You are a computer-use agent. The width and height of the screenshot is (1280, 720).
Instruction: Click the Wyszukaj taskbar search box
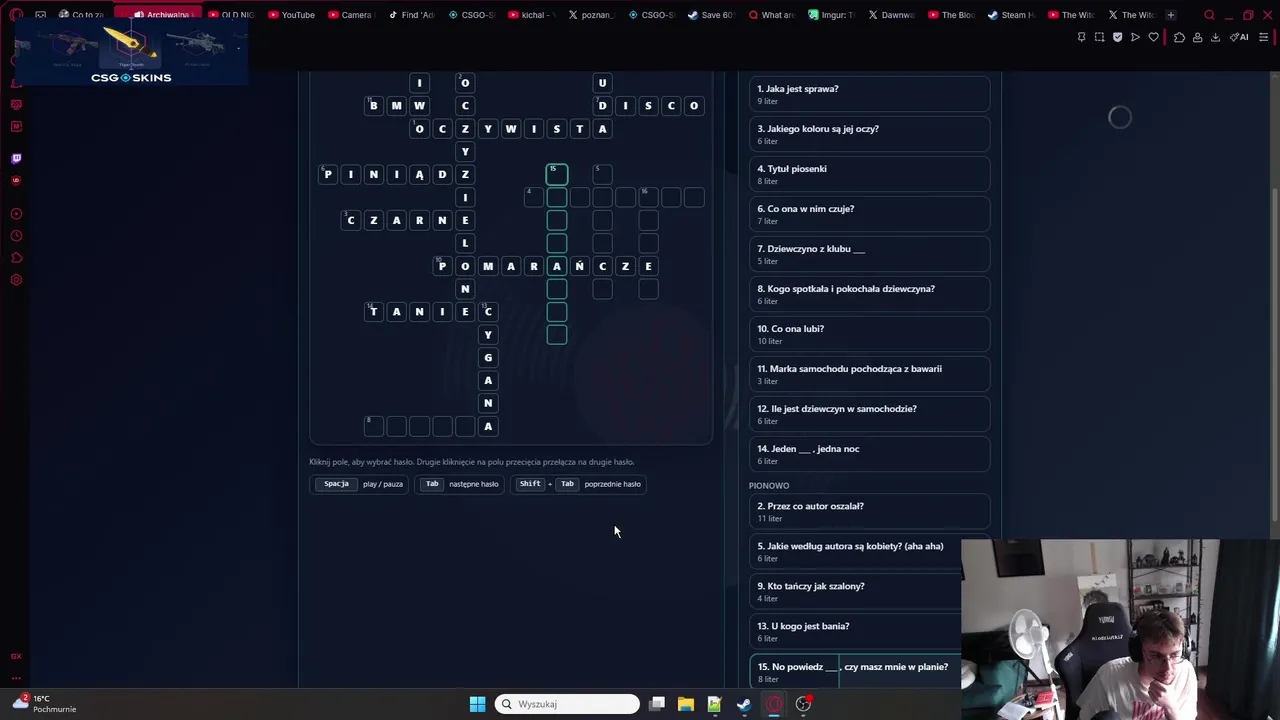(567, 704)
